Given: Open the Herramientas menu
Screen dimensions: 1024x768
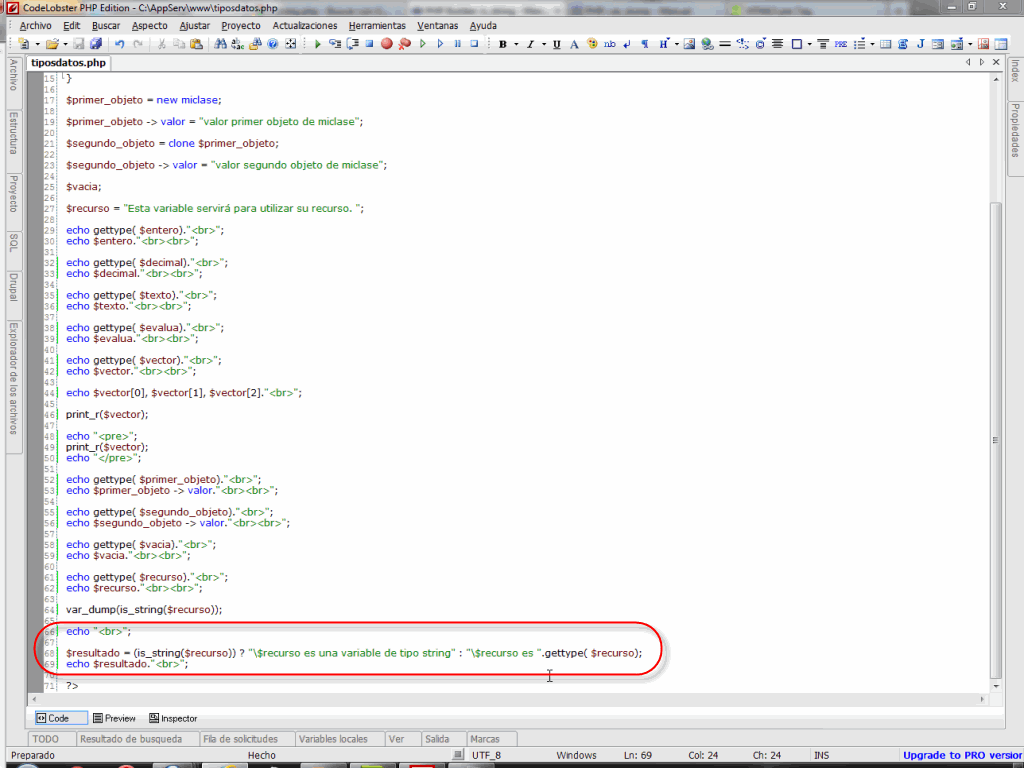Looking at the screenshot, I should tap(377, 25).
